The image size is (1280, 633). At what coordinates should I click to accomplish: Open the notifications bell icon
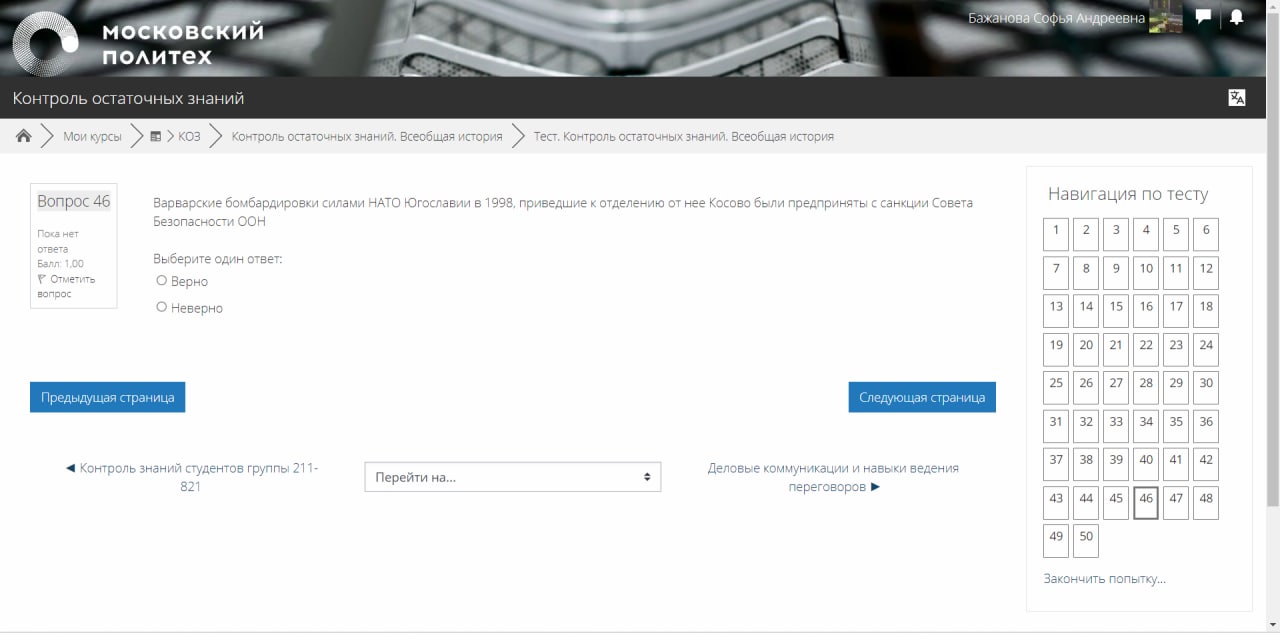tap(1236, 18)
